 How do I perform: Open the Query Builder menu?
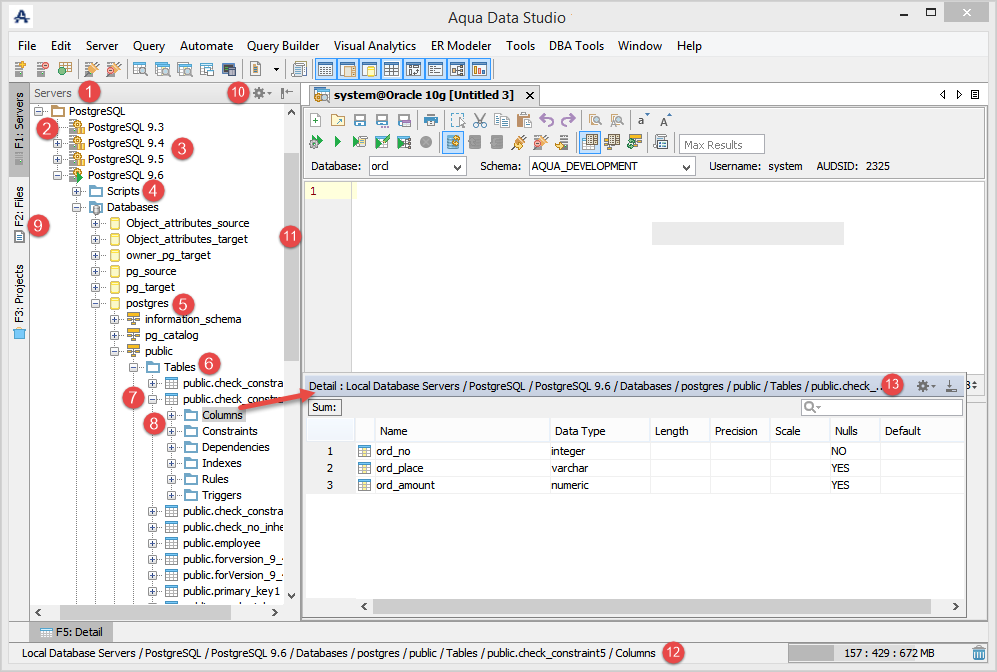pyautogui.click(x=283, y=46)
